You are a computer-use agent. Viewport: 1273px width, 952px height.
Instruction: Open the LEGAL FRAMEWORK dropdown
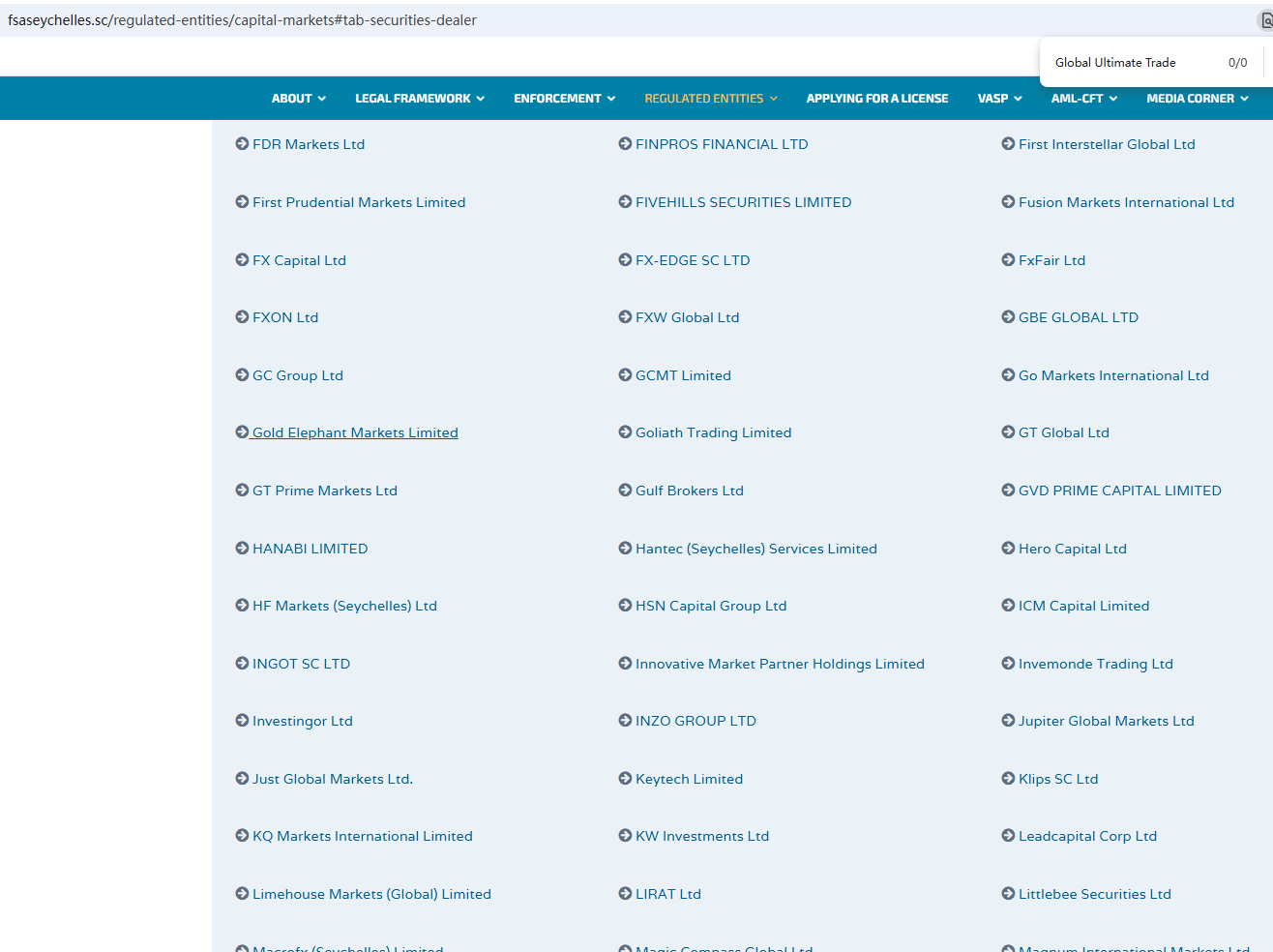tap(420, 99)
